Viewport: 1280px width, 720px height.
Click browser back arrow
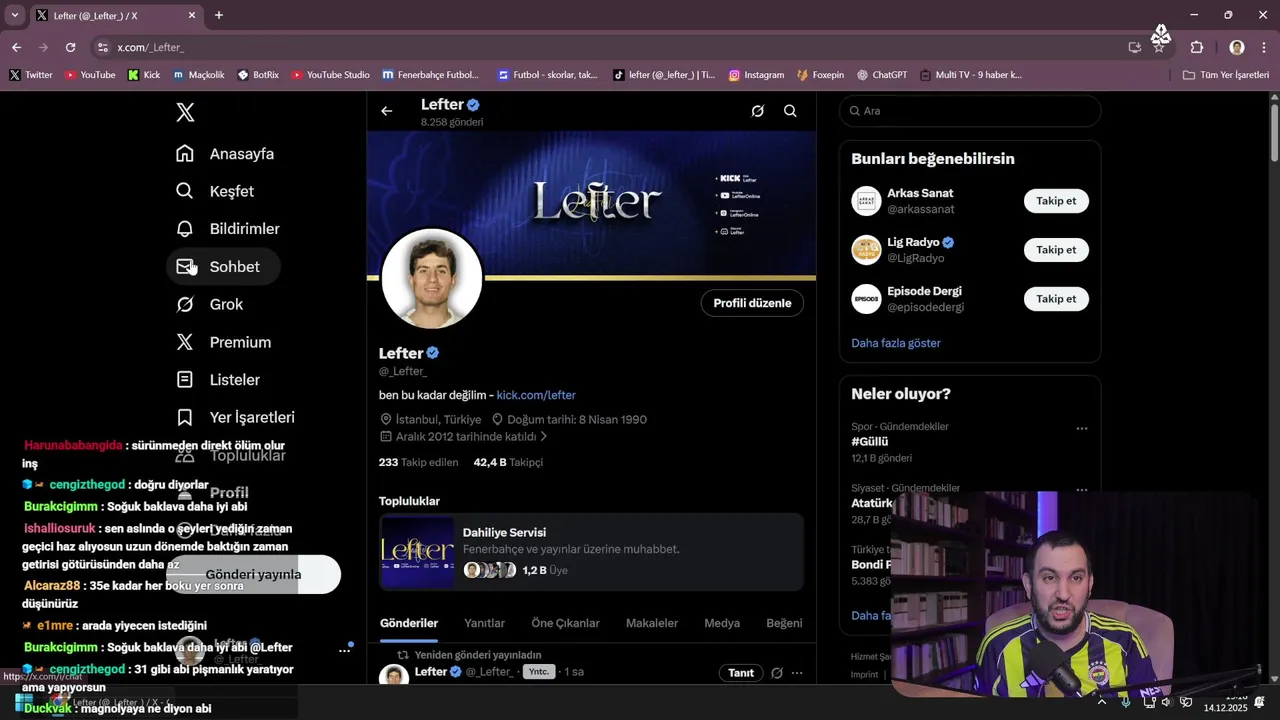[x=16, y=47]
